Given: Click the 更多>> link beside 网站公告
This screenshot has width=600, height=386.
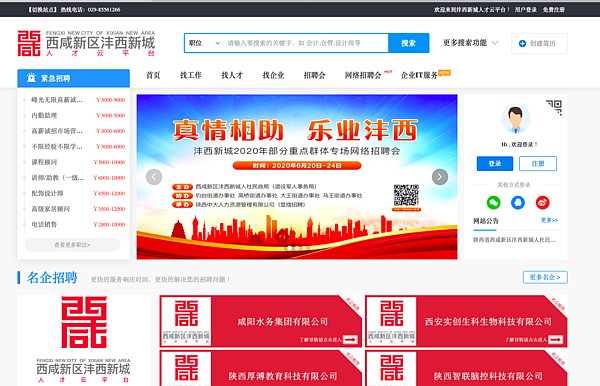Looking at the screenshot, I should pos(549,220).
